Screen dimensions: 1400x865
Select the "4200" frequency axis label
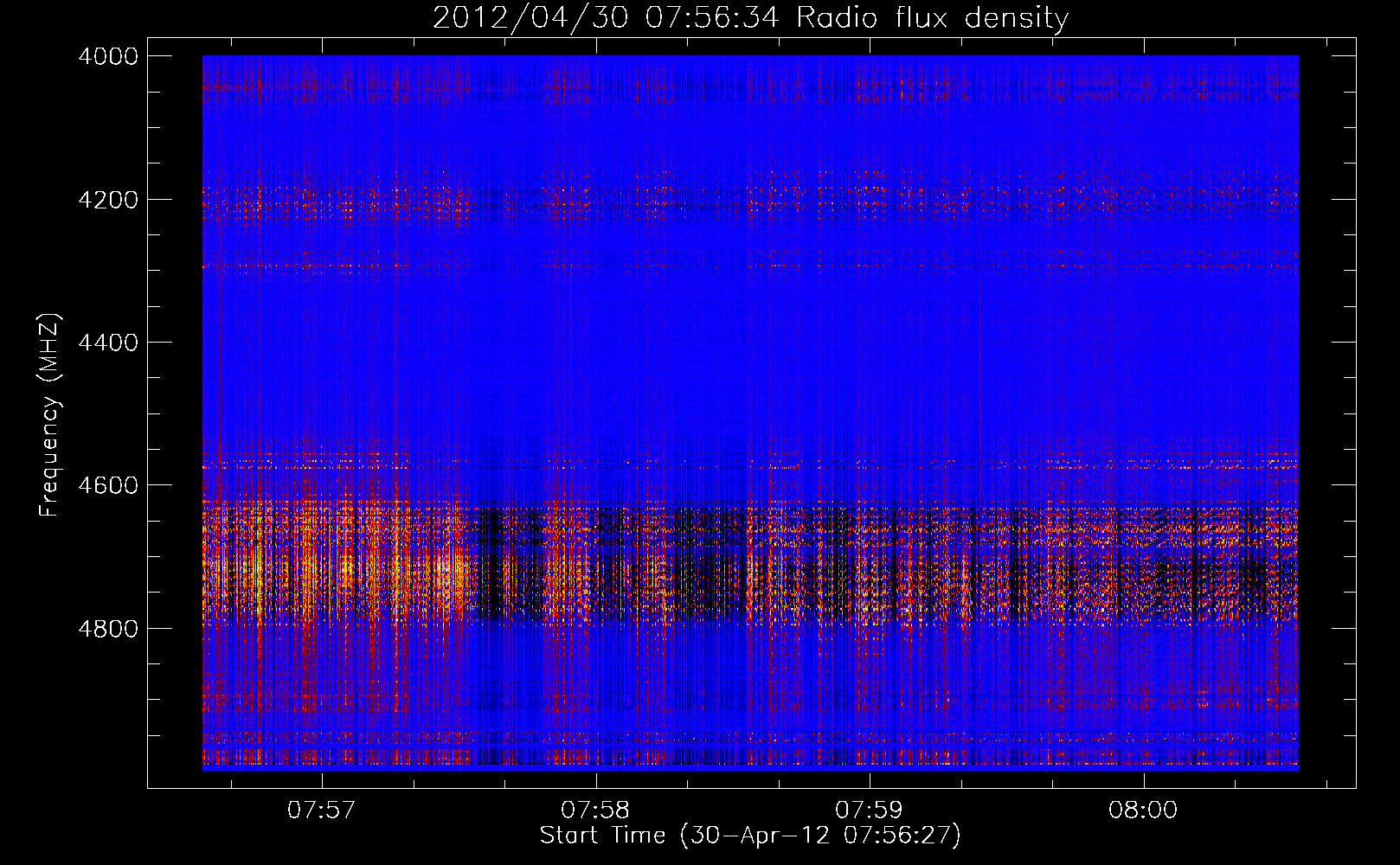point(107,200)
